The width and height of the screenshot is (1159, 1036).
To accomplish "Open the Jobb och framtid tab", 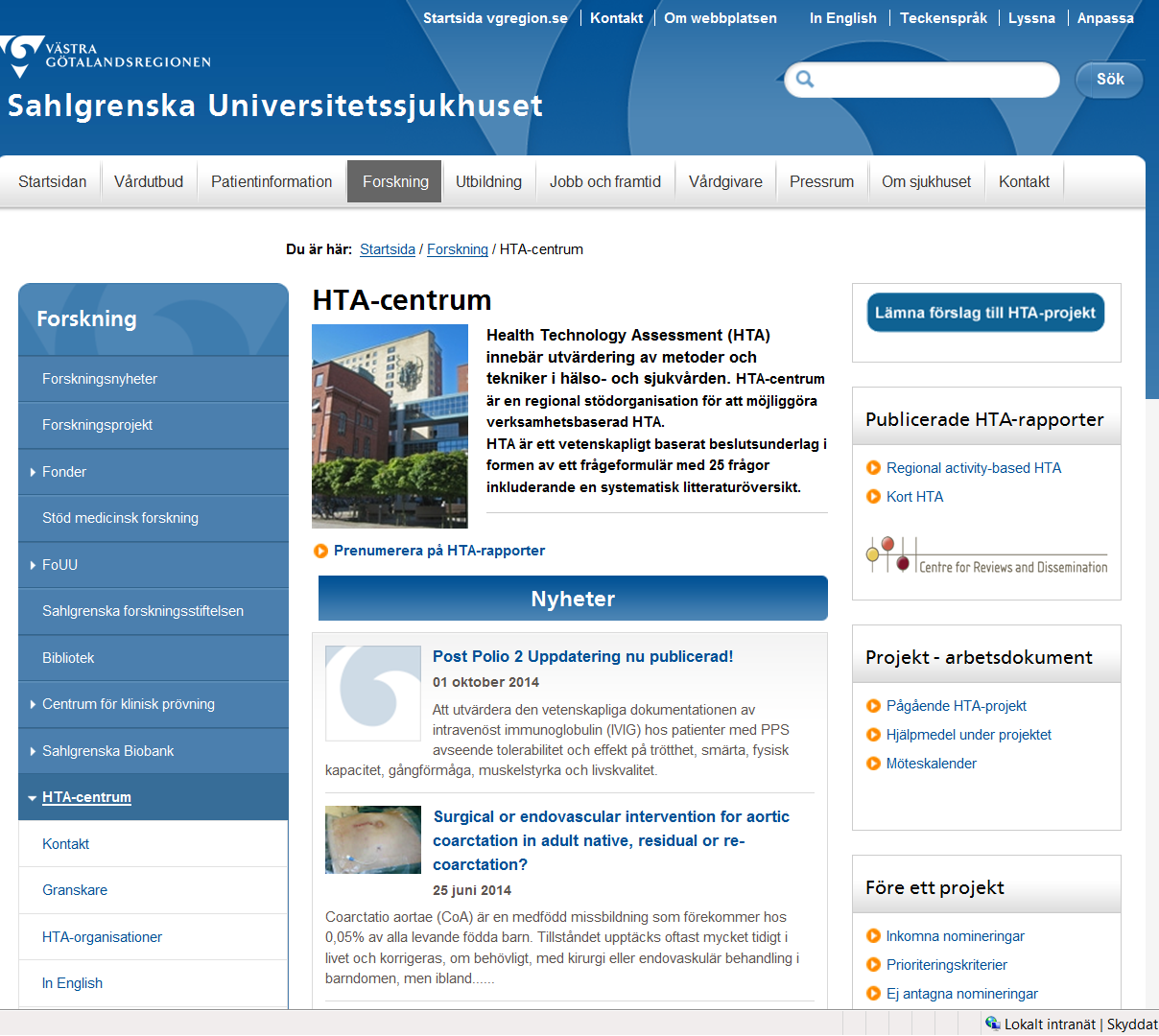I will [x=605, y=181].
